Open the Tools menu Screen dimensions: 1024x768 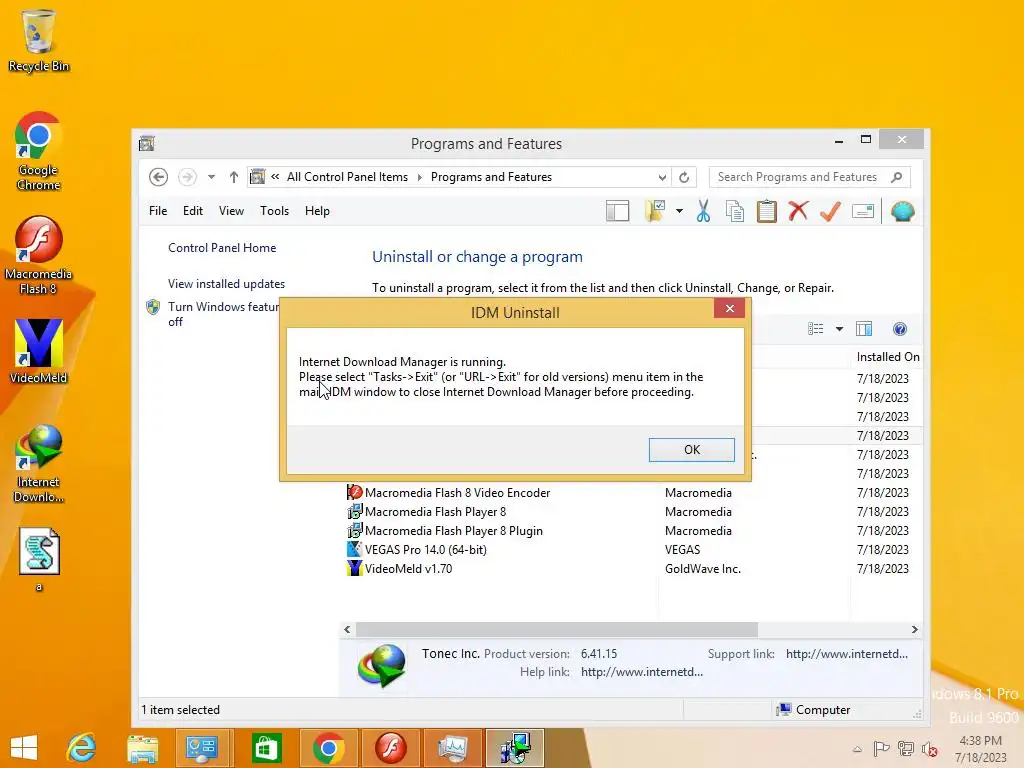pyautogui.click(x=274, y=211)
